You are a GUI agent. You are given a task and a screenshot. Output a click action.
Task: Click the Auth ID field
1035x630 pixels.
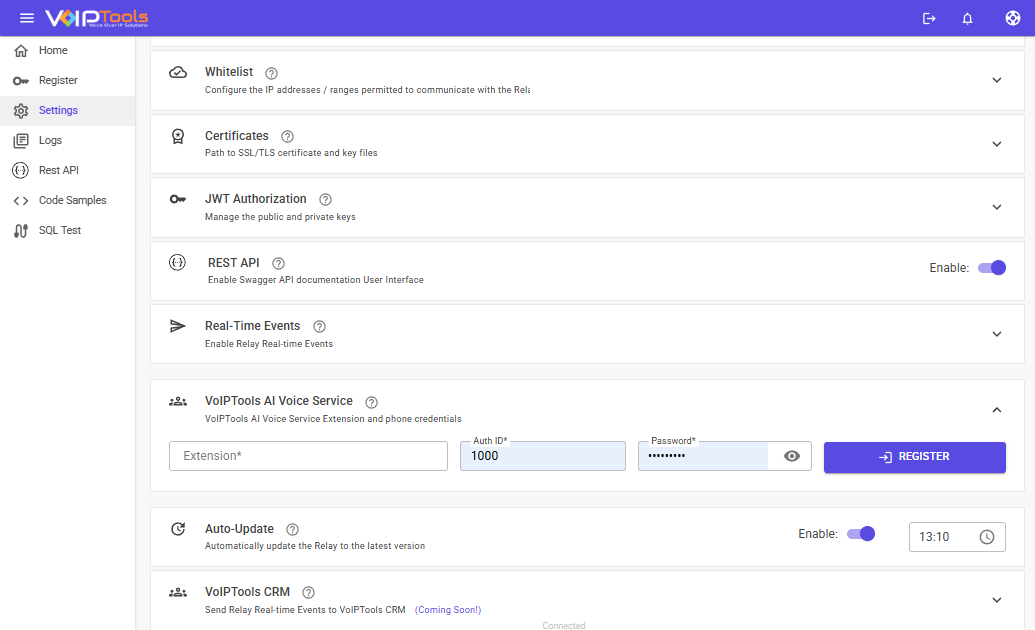542,456
